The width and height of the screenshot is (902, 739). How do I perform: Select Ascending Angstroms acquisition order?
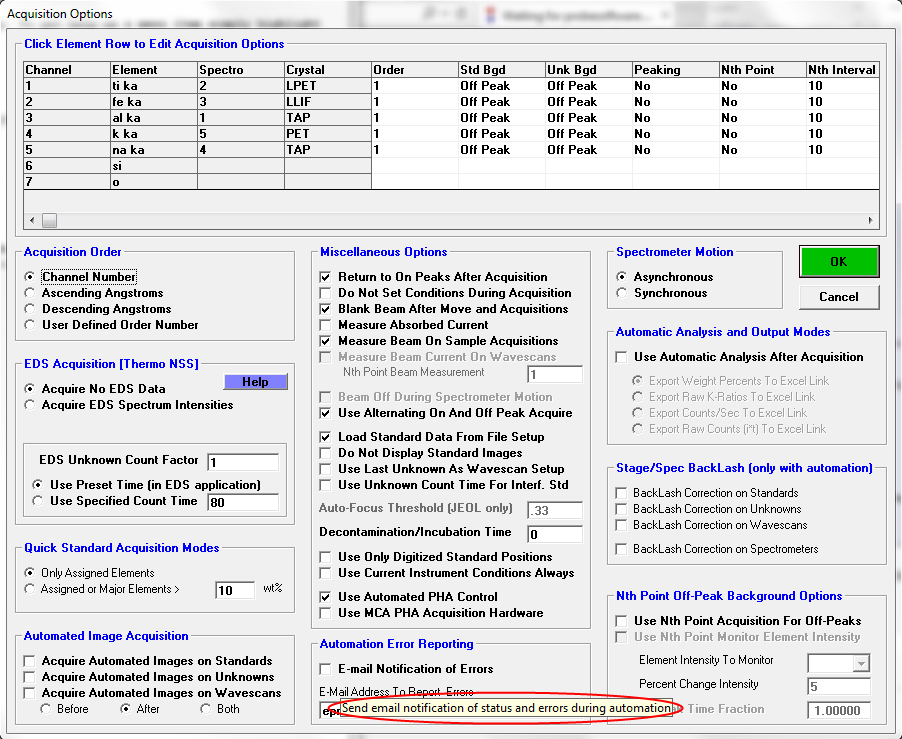coord(31,293)
